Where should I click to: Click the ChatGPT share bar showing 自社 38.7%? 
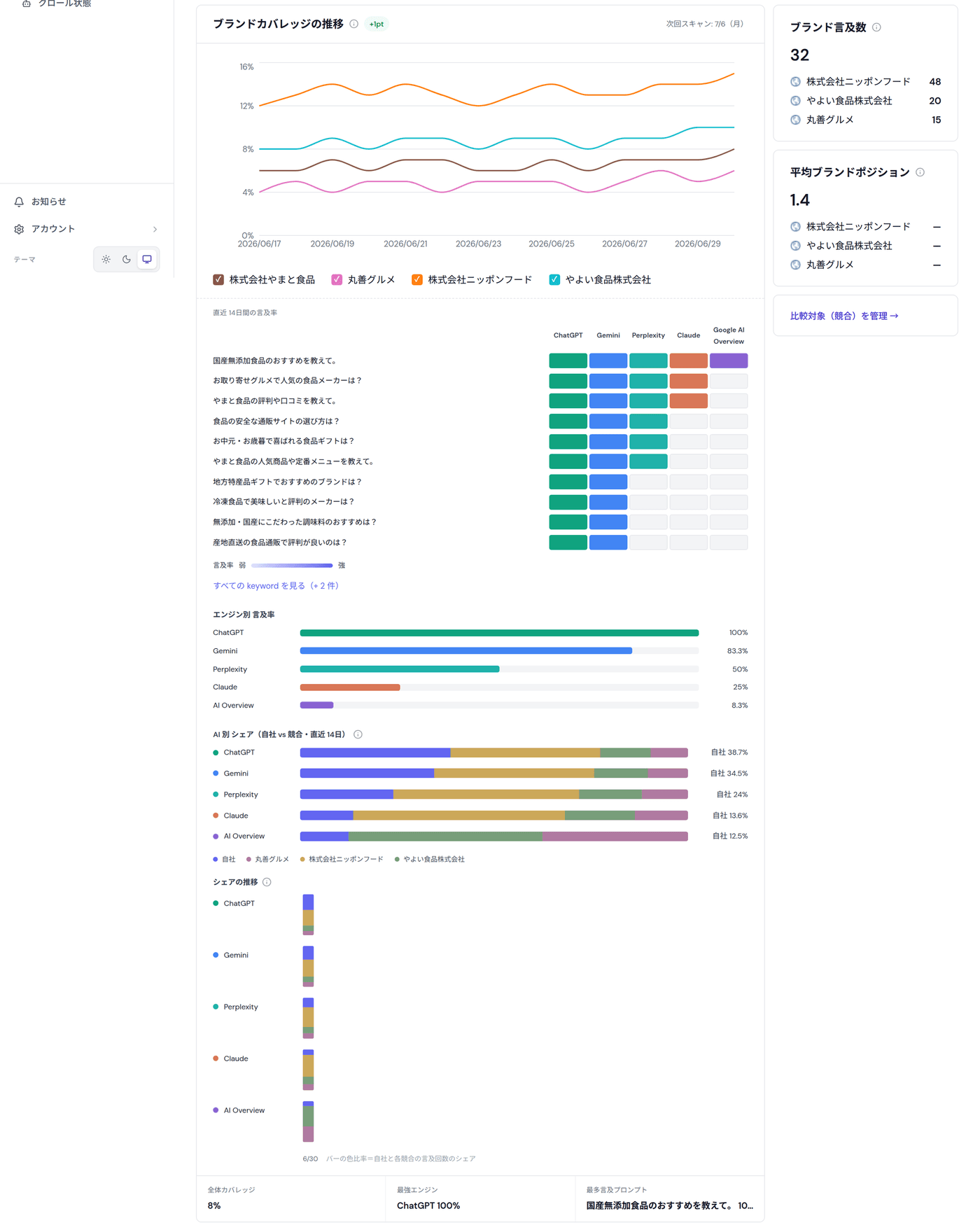(x=494, y=753)
